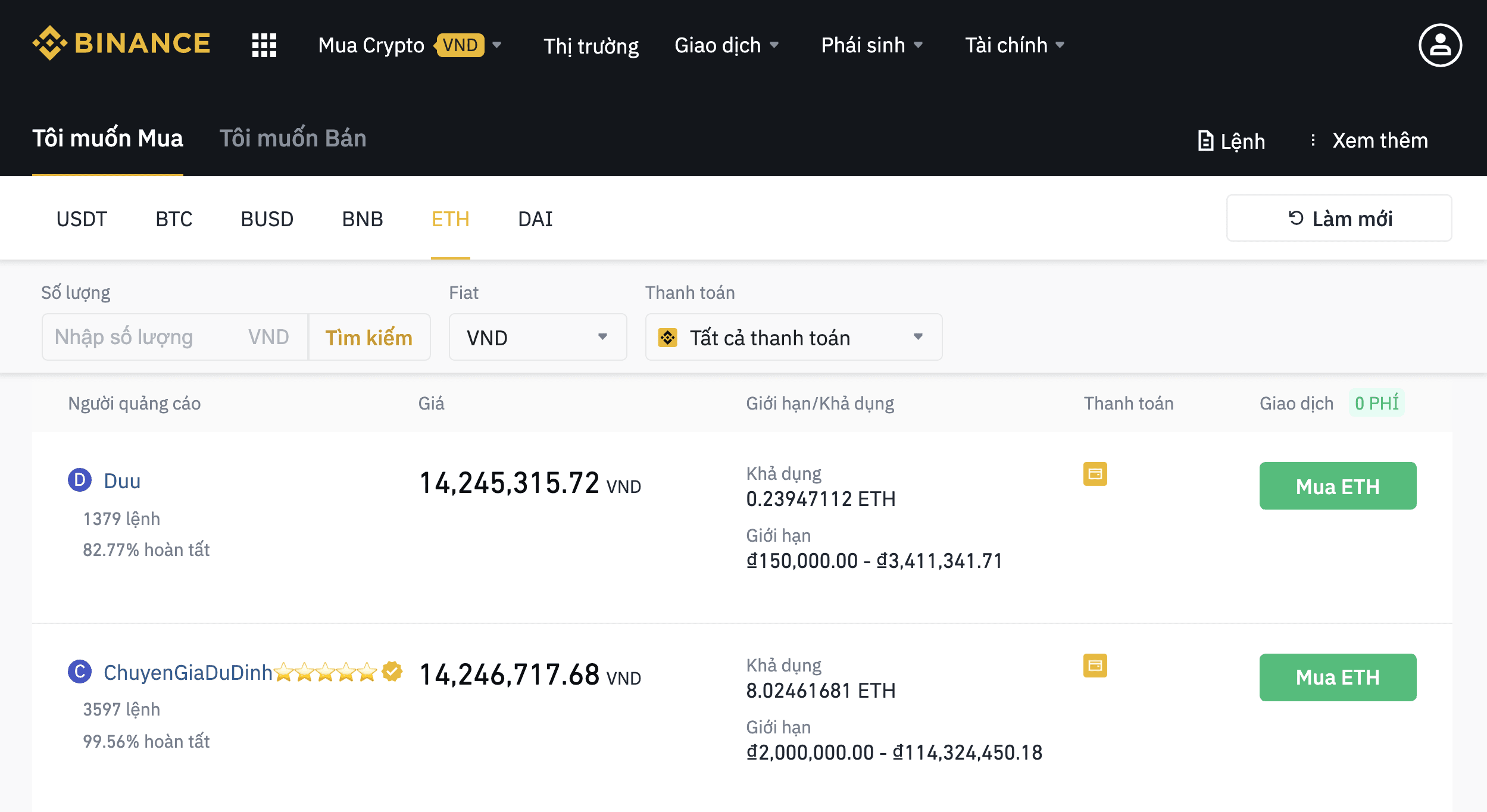Click the 82.77% hoàn tất completion rate

coord(146,550)
